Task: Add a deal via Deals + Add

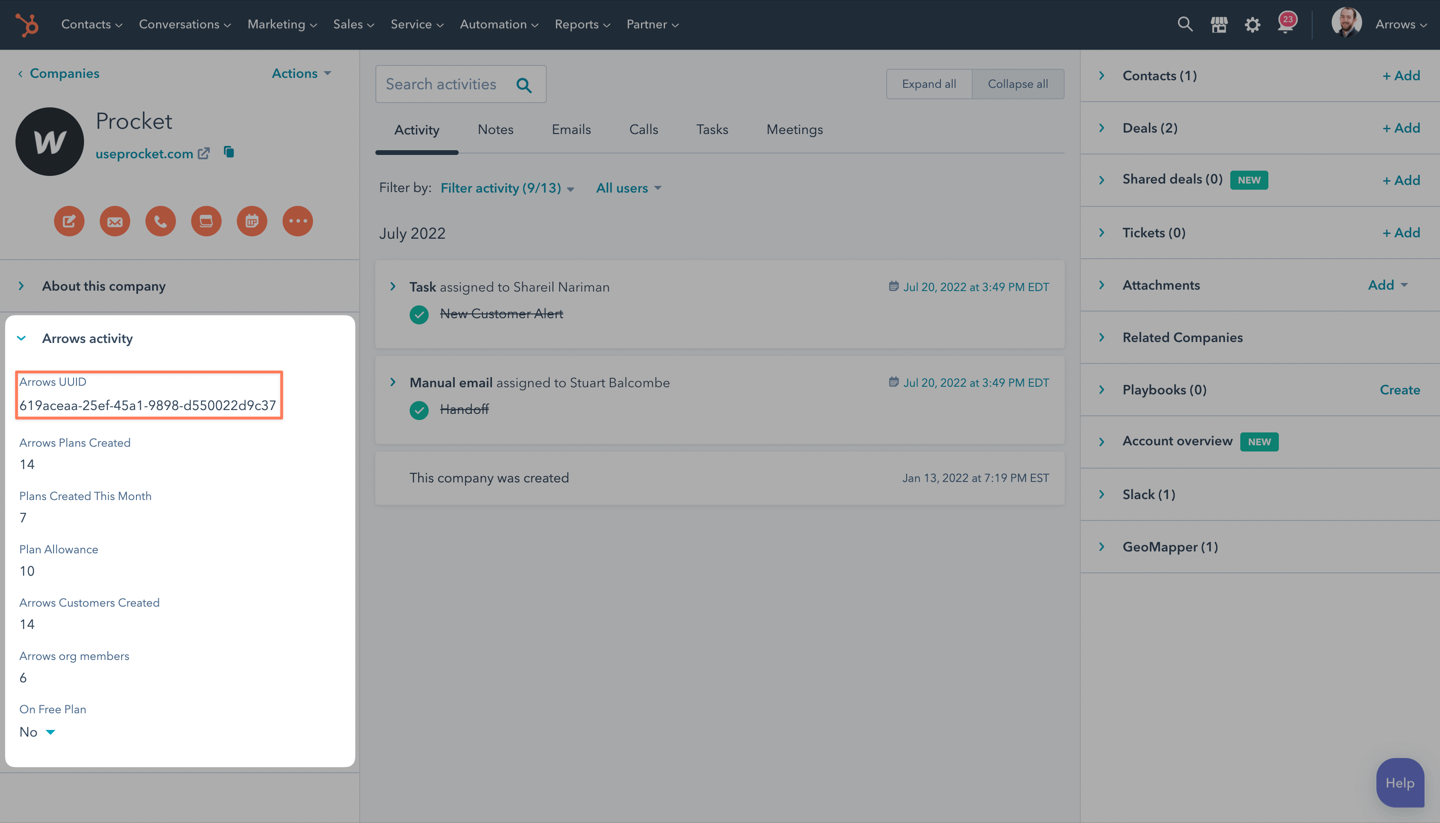Action: click(x=1401, y=128)
